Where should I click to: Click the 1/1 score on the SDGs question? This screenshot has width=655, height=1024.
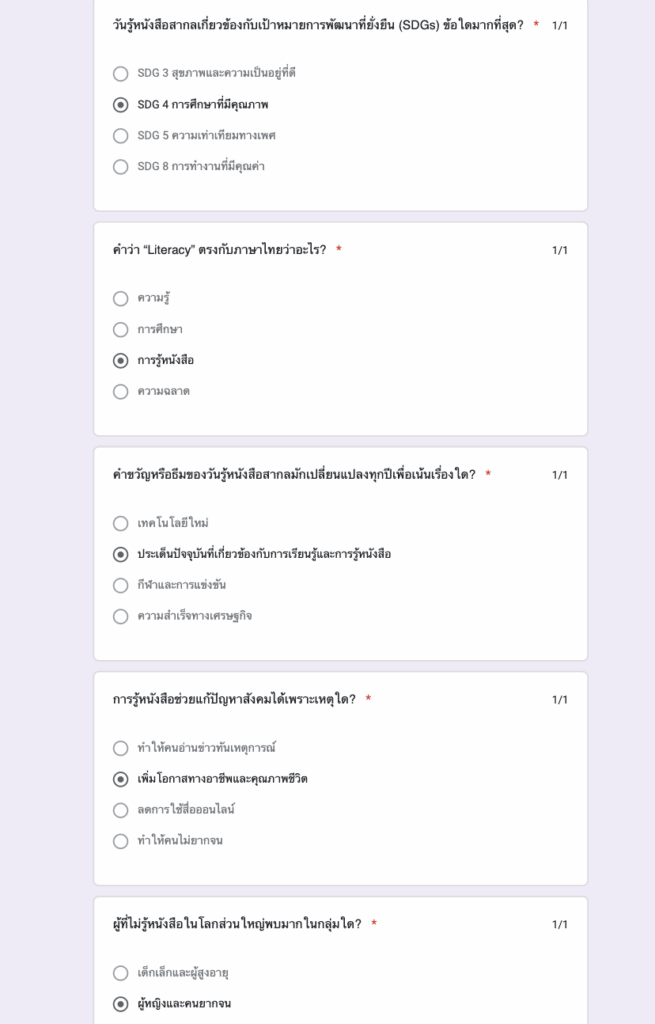[x=560, y=25]
